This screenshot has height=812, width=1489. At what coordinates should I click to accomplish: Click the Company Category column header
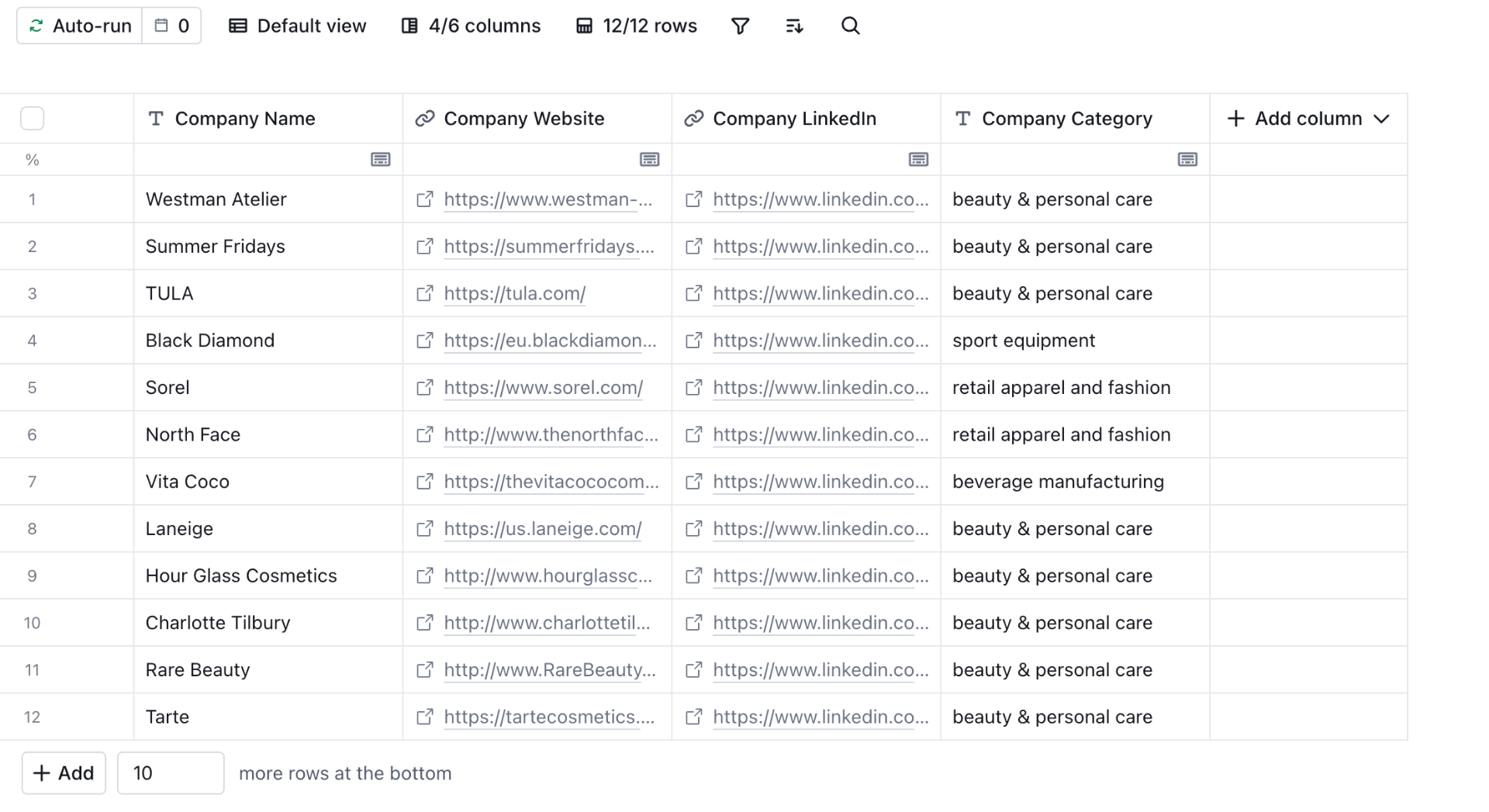point(1076,119)
